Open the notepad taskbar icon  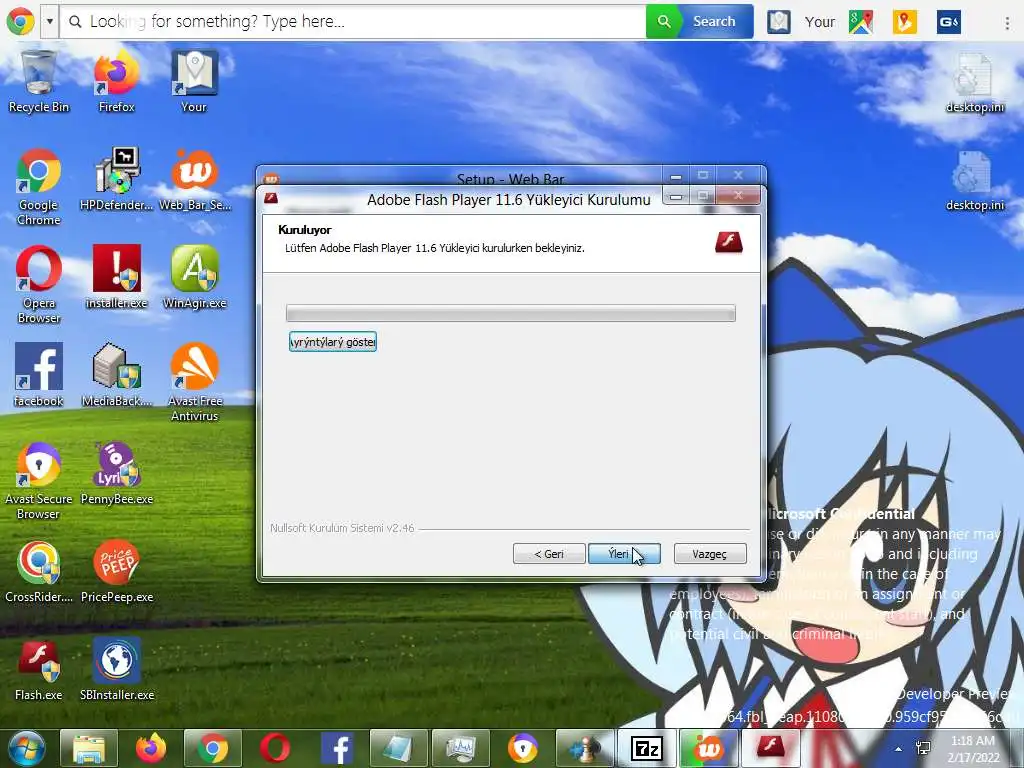pyautogui.click(x=399, y=748)
